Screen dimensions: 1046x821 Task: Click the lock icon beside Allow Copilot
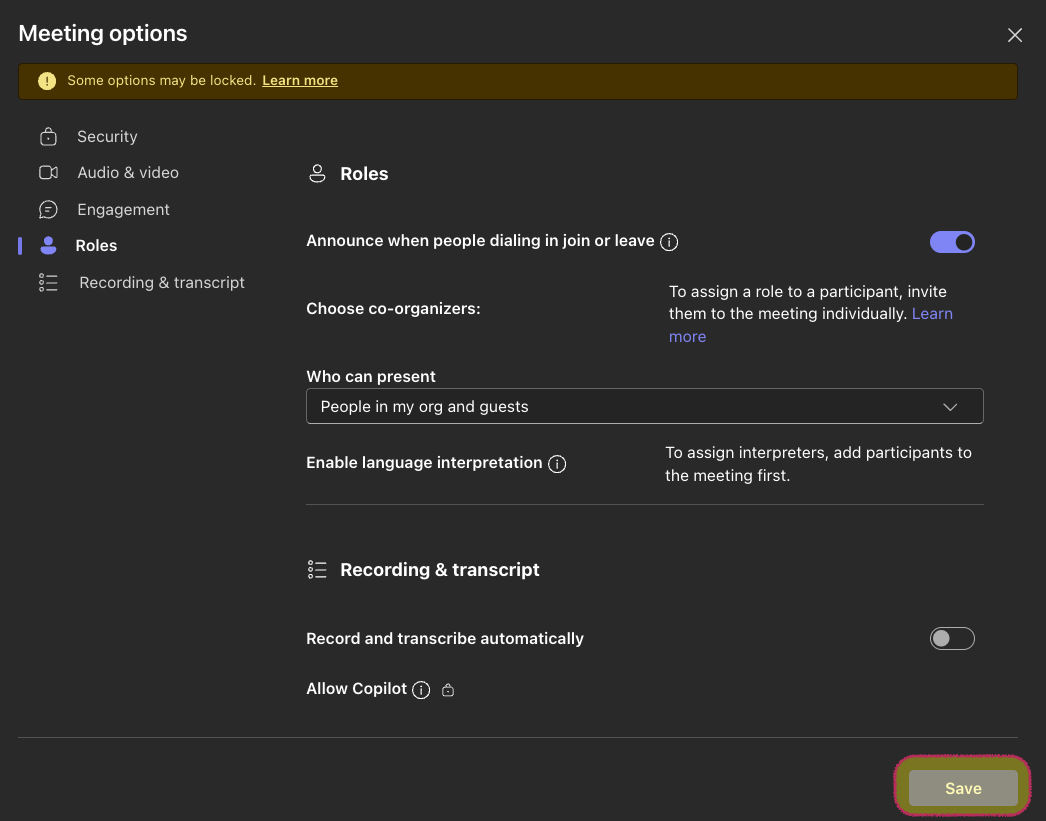pos(448,690)
